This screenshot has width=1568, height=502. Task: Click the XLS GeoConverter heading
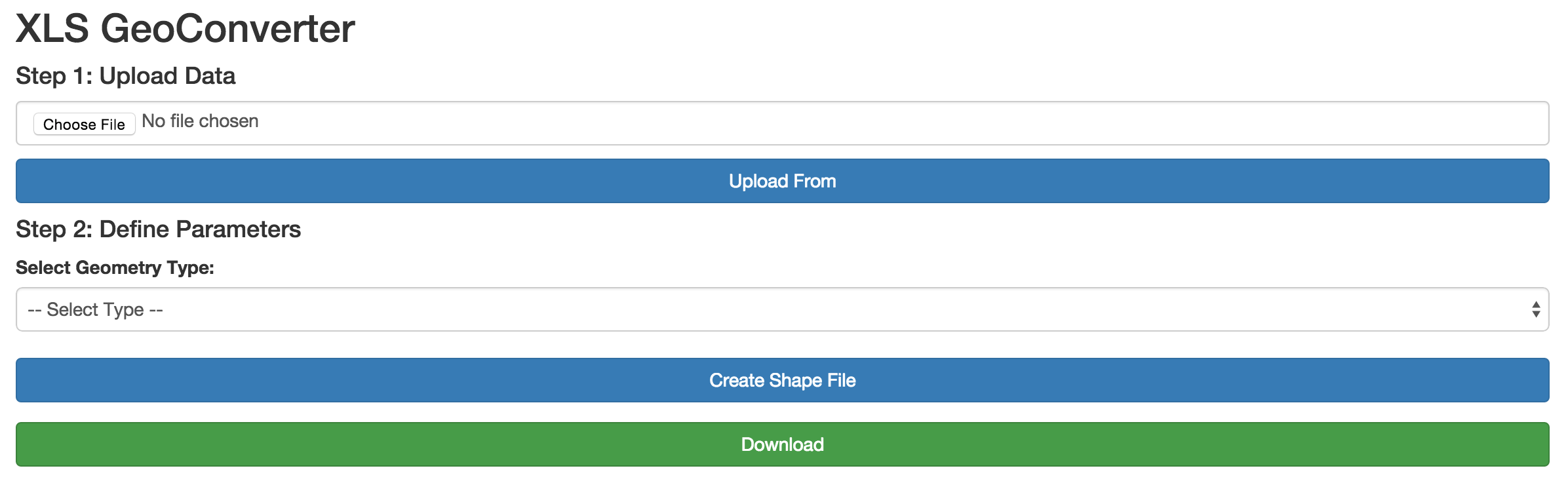[185, 29]
